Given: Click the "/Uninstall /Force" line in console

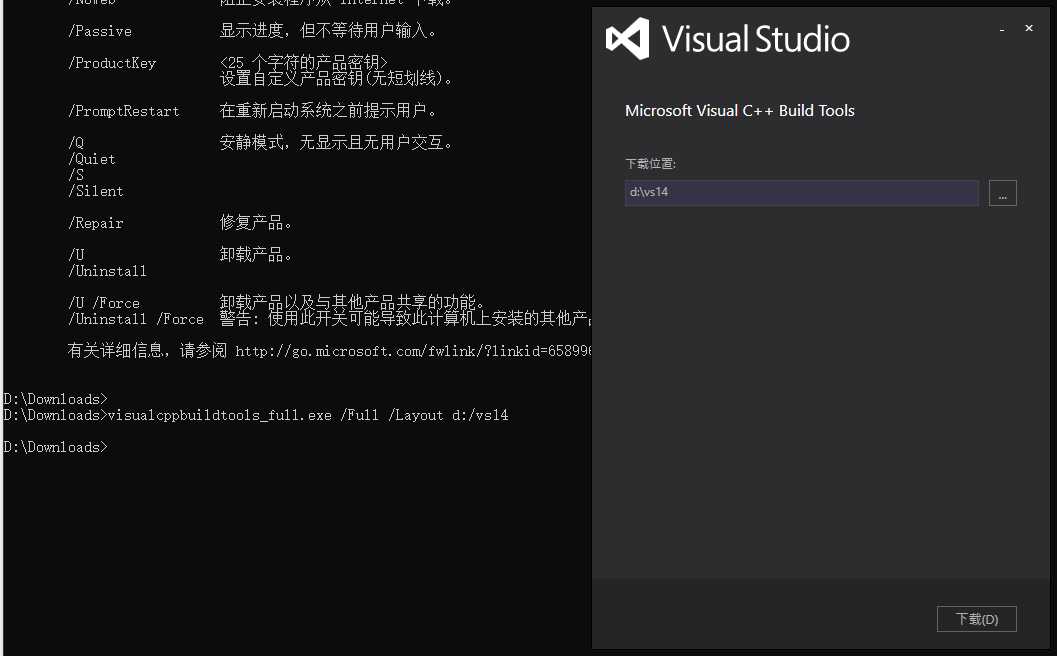Looking at the screenshot, I should coord(135,320).
